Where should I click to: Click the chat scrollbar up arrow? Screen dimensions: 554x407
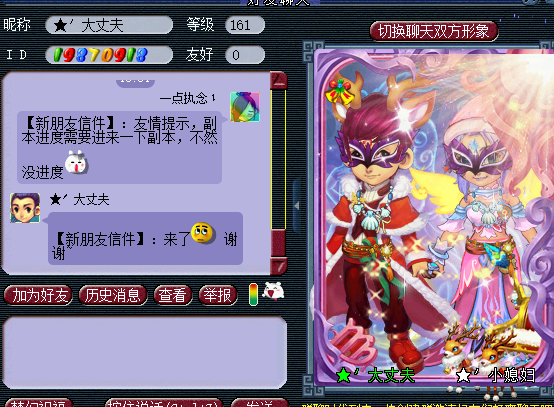[278, 81]
